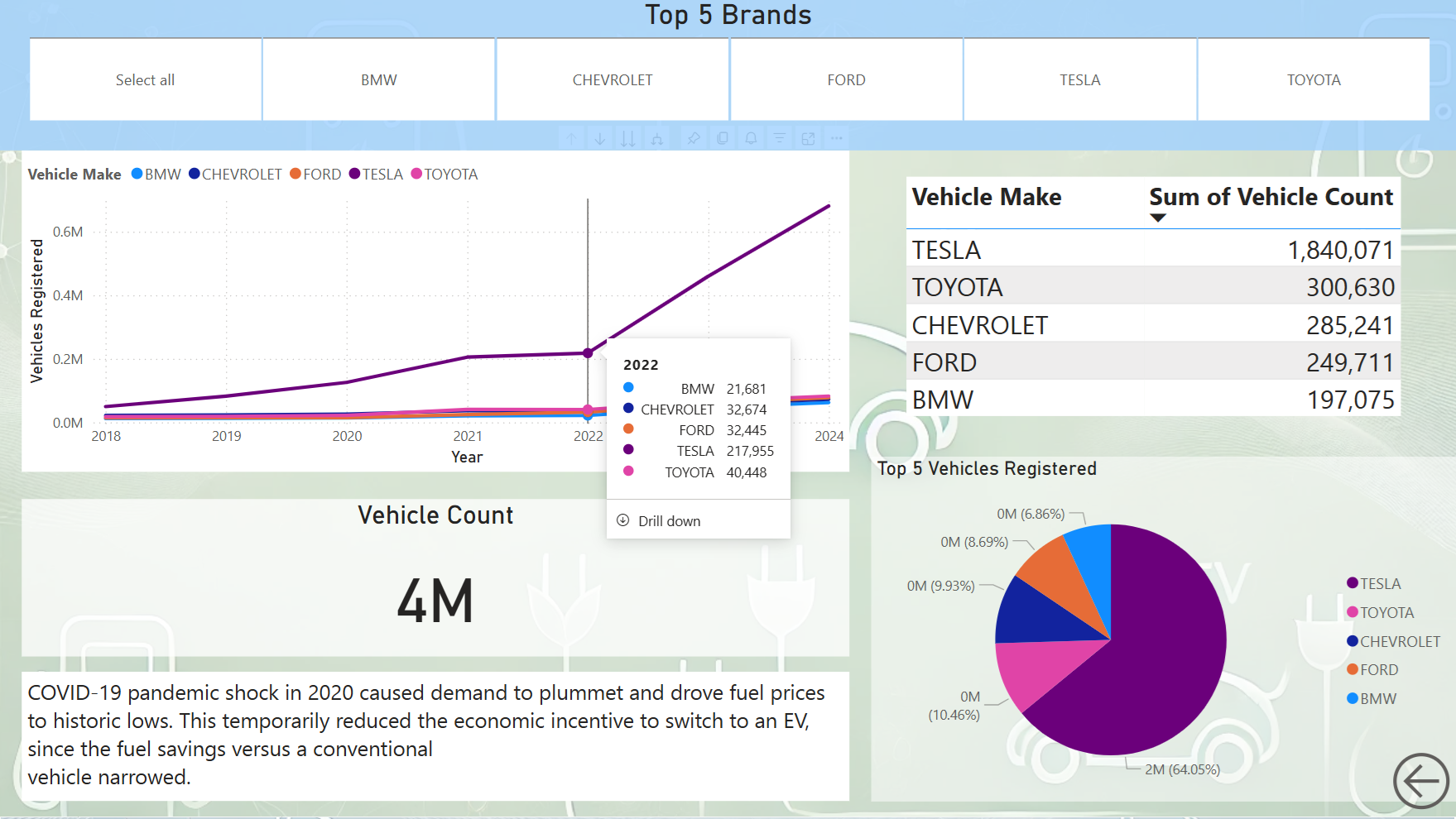
Task: Set alert with the bell icon
Action: [x=751, y=139]
